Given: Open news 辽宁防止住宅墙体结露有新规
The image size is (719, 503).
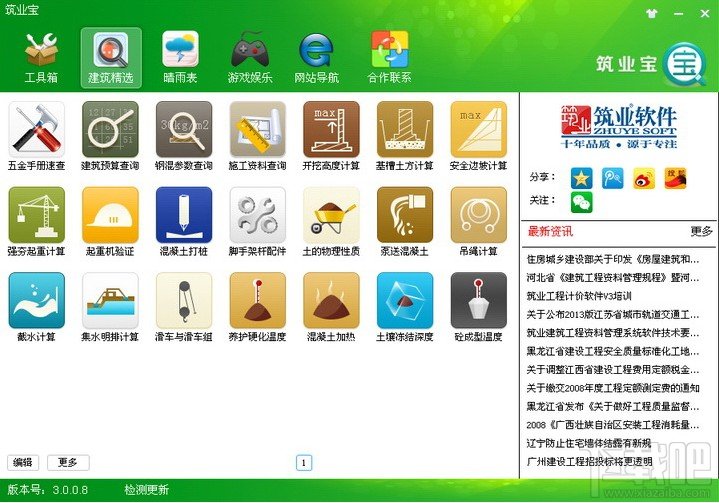Looking at the screenshot, I should tap(589, 443).
